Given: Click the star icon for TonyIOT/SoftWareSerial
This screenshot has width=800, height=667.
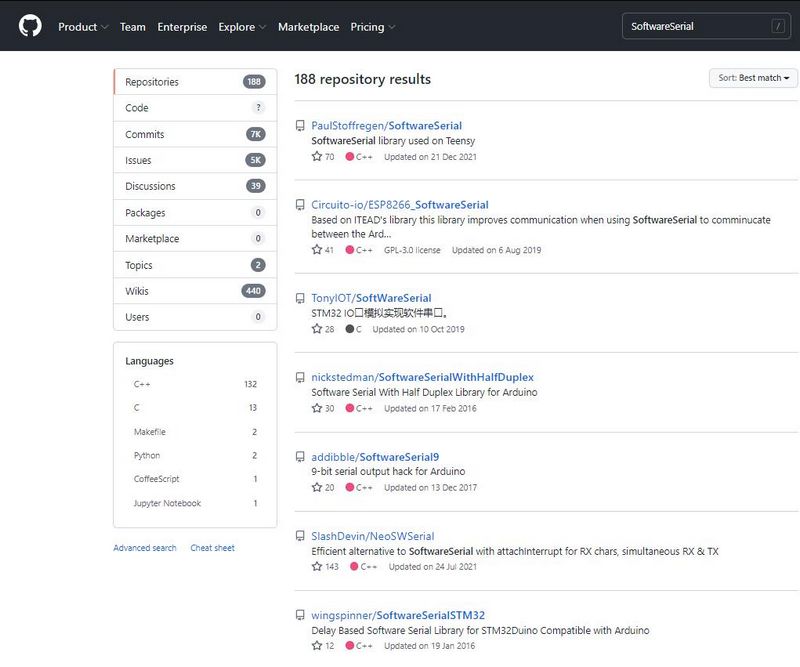Looking at the screenshot, I should tap(317, 329).
